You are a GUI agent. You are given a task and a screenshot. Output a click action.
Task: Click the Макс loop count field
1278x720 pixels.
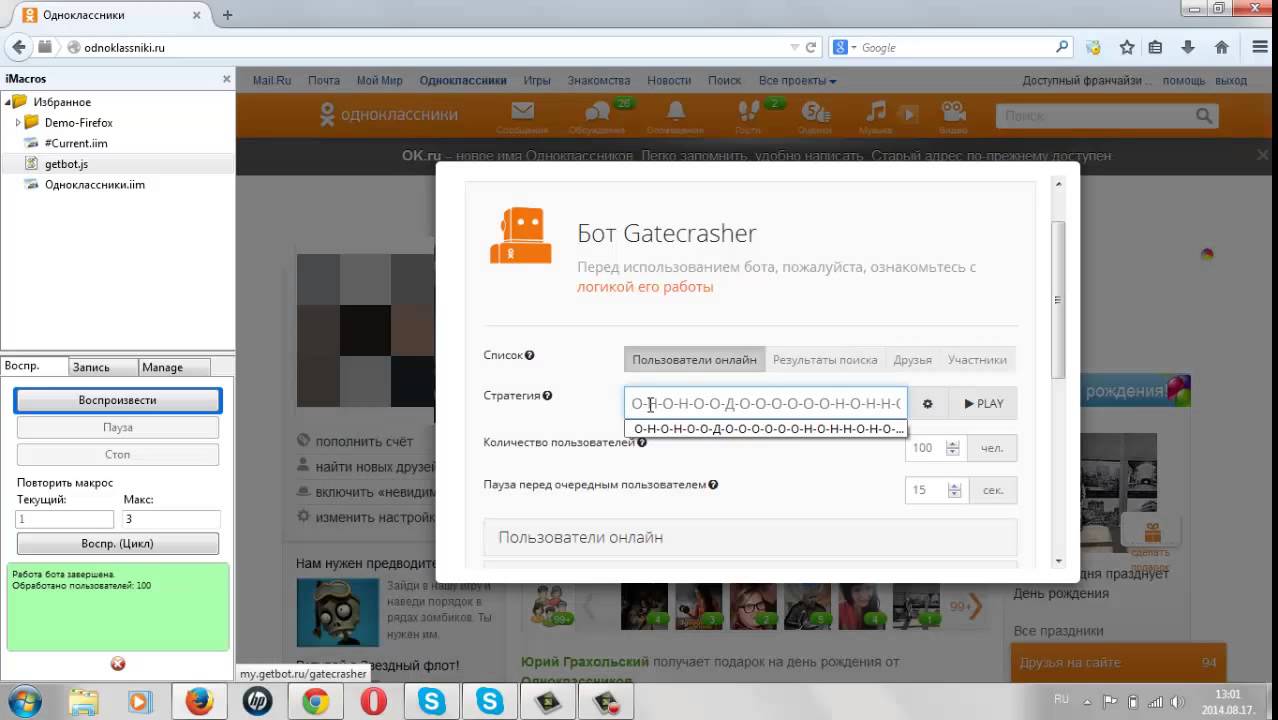(171, 519)
